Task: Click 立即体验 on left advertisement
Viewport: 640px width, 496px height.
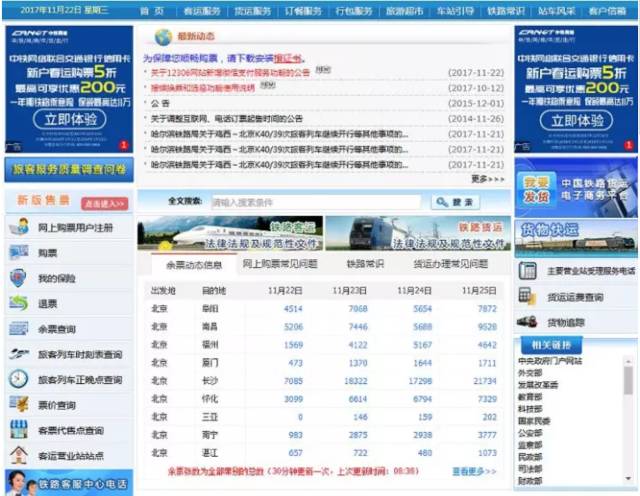Action: tap(70, 120)
